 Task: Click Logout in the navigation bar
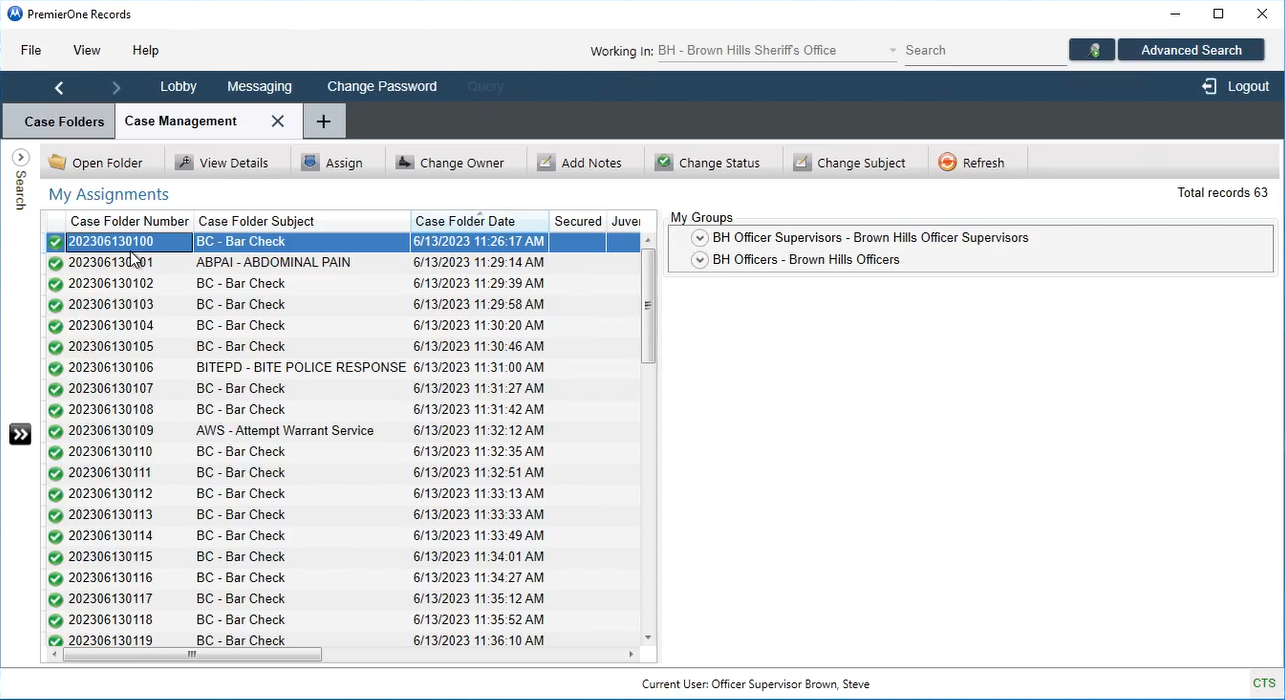(x=1236, y=87)
